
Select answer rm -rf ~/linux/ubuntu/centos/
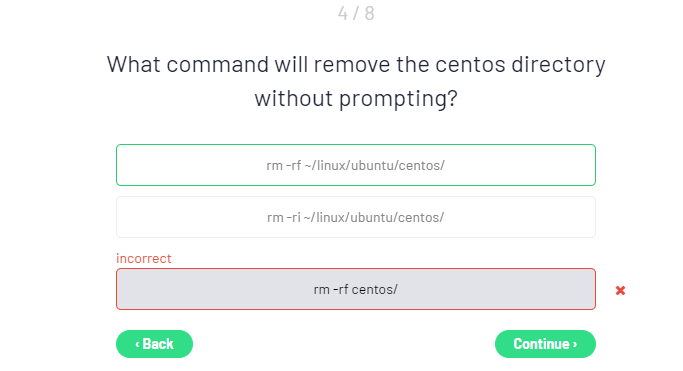point(355,165)
